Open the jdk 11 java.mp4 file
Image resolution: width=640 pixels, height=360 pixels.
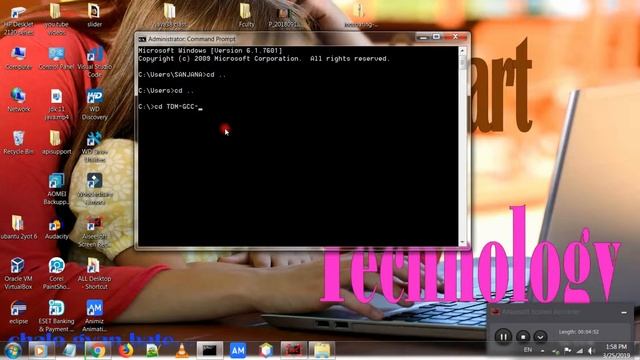click(x=56, y=104)
